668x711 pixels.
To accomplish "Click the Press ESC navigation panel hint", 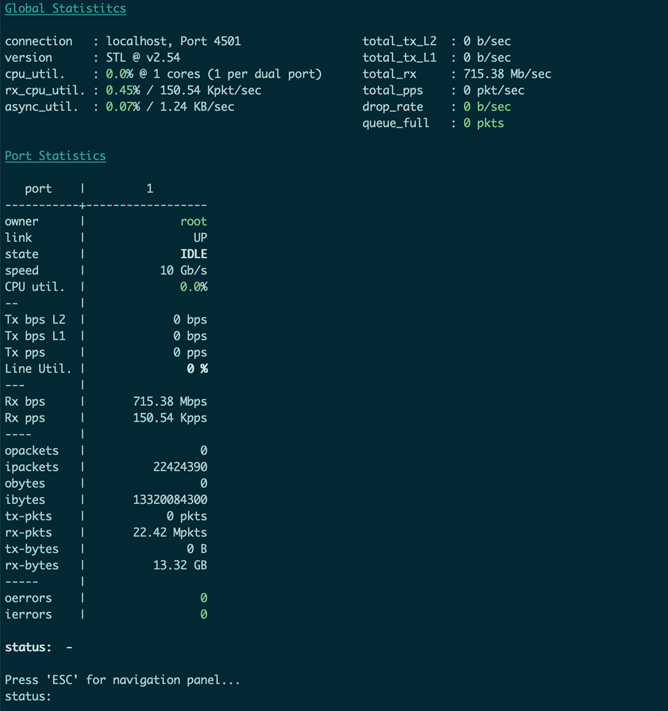I will click(122, 680).
